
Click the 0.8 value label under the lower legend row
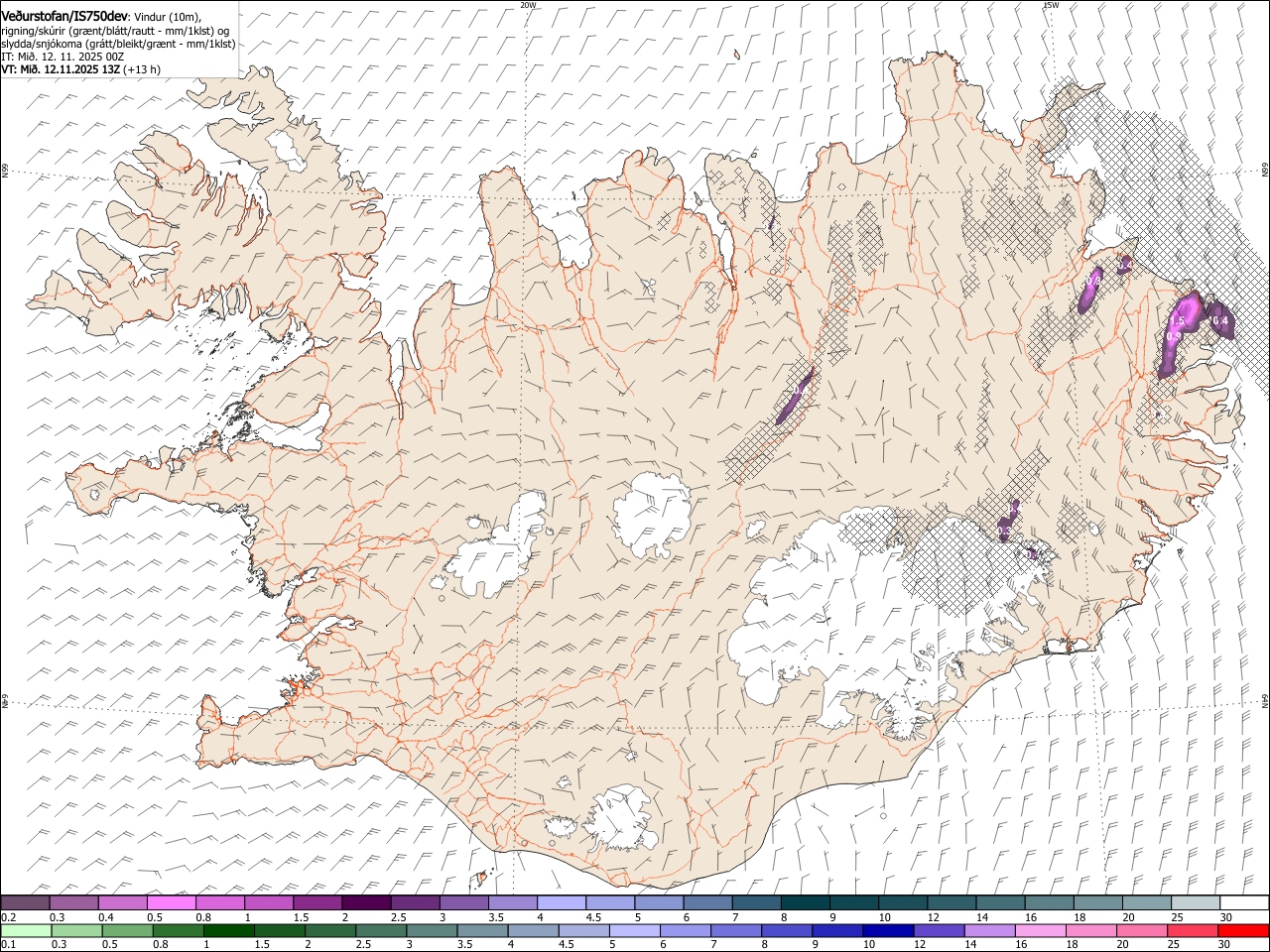[160, 945]
